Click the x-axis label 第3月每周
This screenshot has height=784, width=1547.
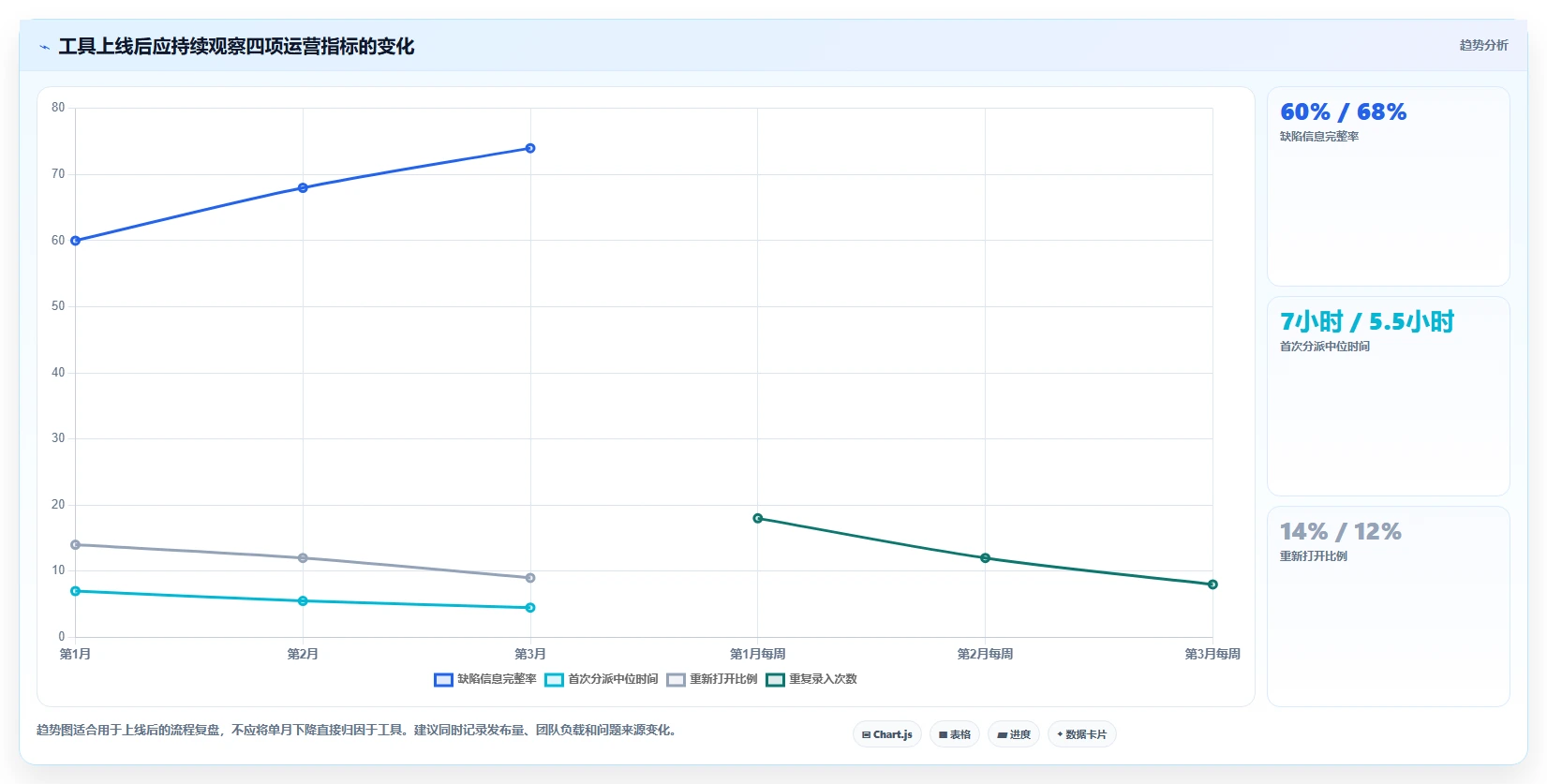pyautogui.click(x=1212, y=654)
